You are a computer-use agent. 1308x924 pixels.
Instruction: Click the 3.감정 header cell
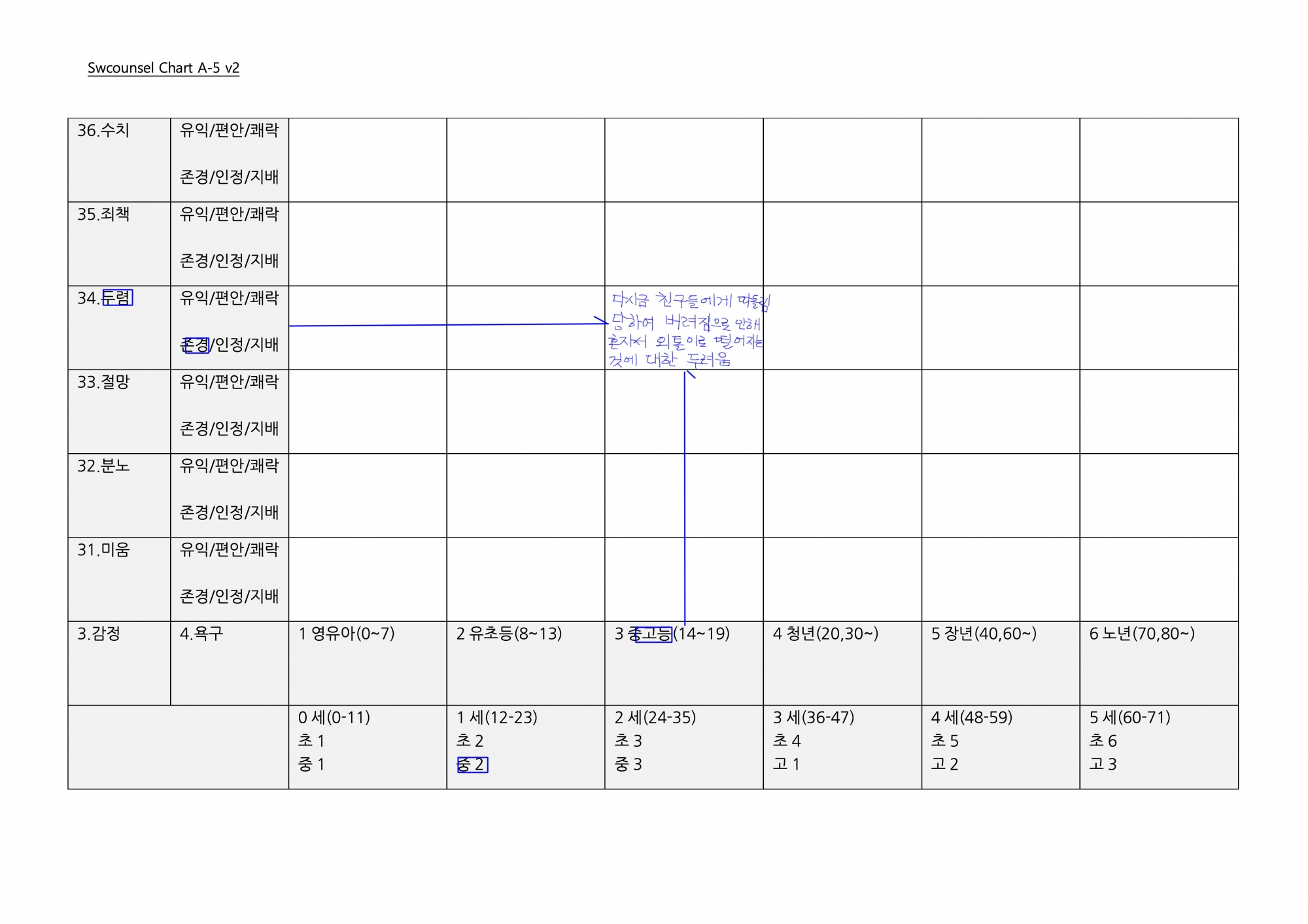(x=99, y=634)
